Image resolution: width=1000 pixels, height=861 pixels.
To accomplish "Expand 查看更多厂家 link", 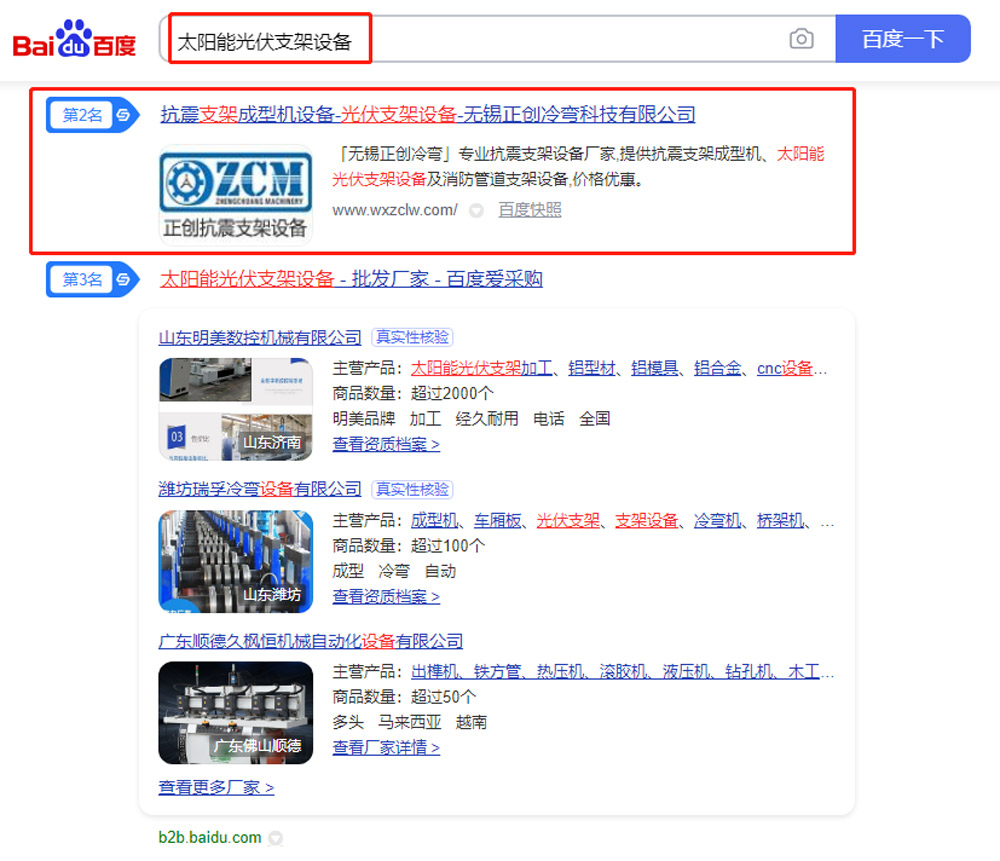I will pos(216,788).
